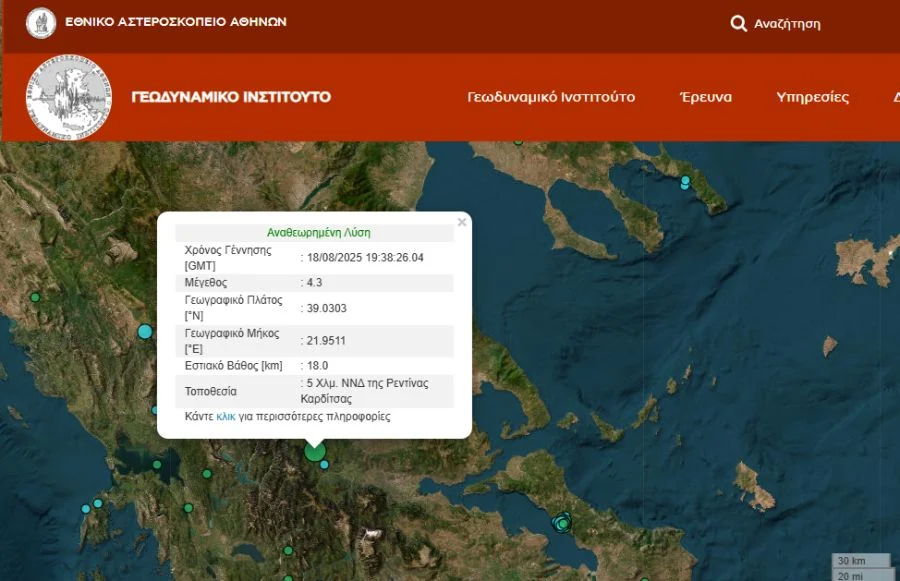
Task: Click the κλικ link for more information
Action: [226, 416]
